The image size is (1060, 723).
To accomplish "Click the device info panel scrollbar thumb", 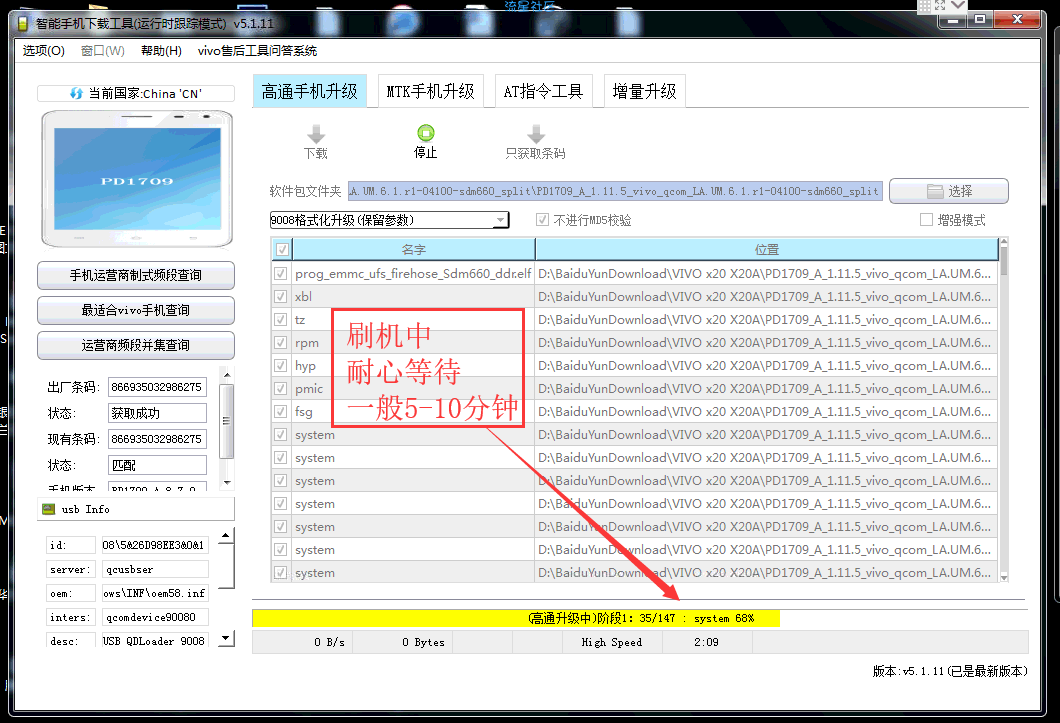I will click(227, 421).
